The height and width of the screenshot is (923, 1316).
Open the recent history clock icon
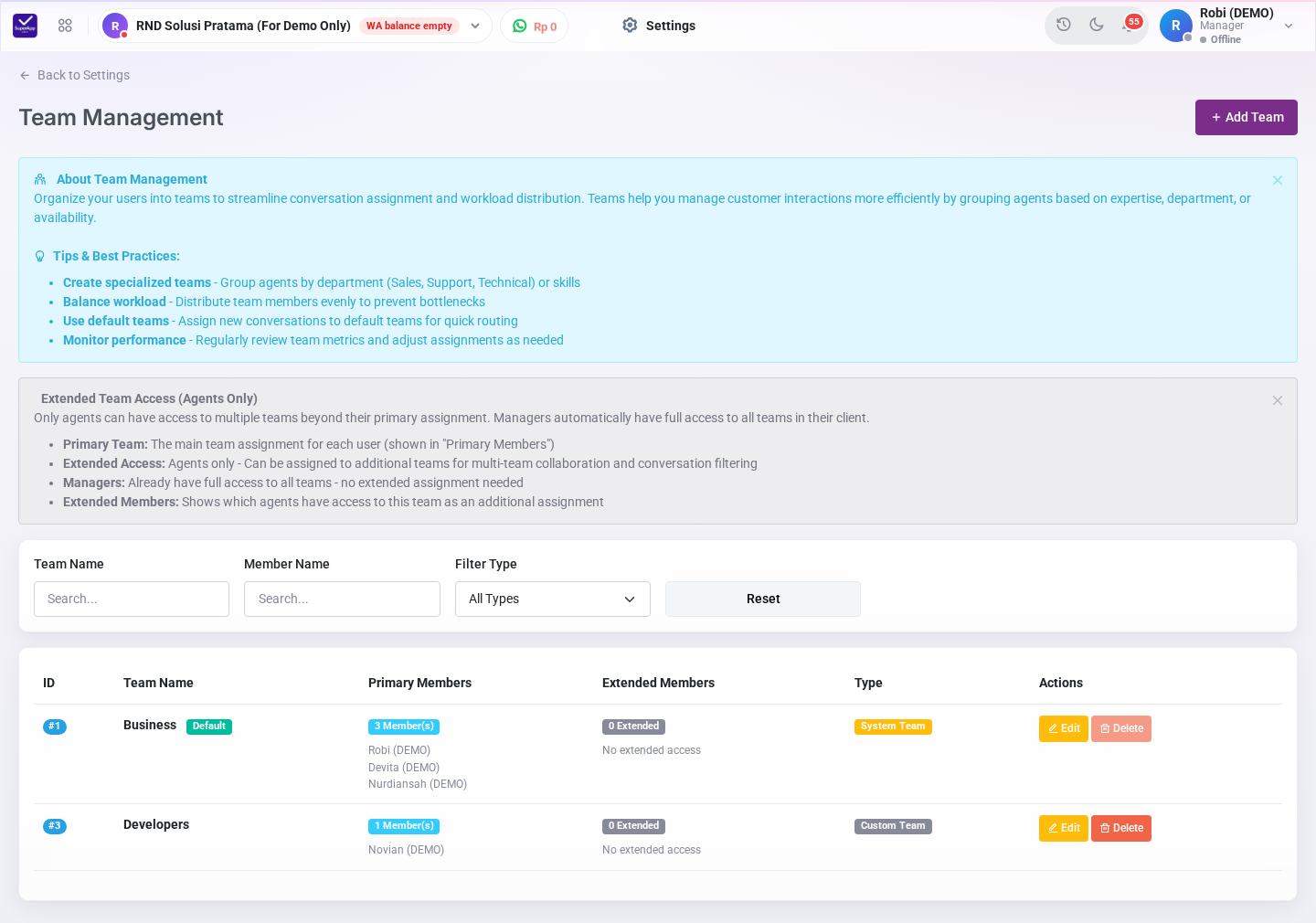(x=1064, y=25)
